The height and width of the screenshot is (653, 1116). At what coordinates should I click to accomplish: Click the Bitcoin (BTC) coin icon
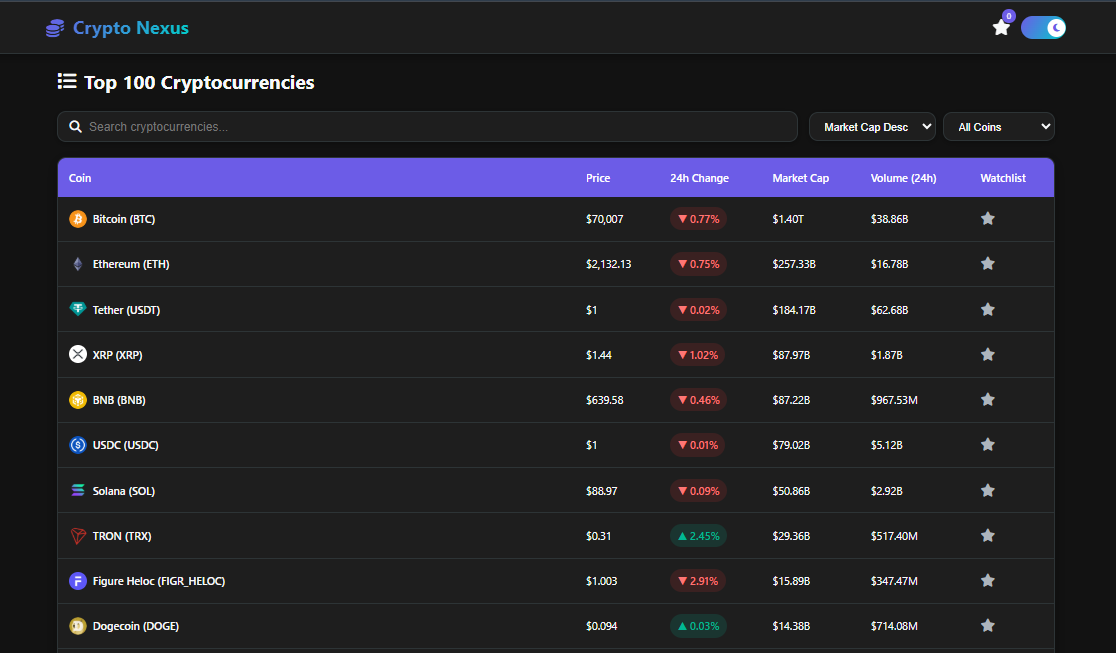point(78,218)
